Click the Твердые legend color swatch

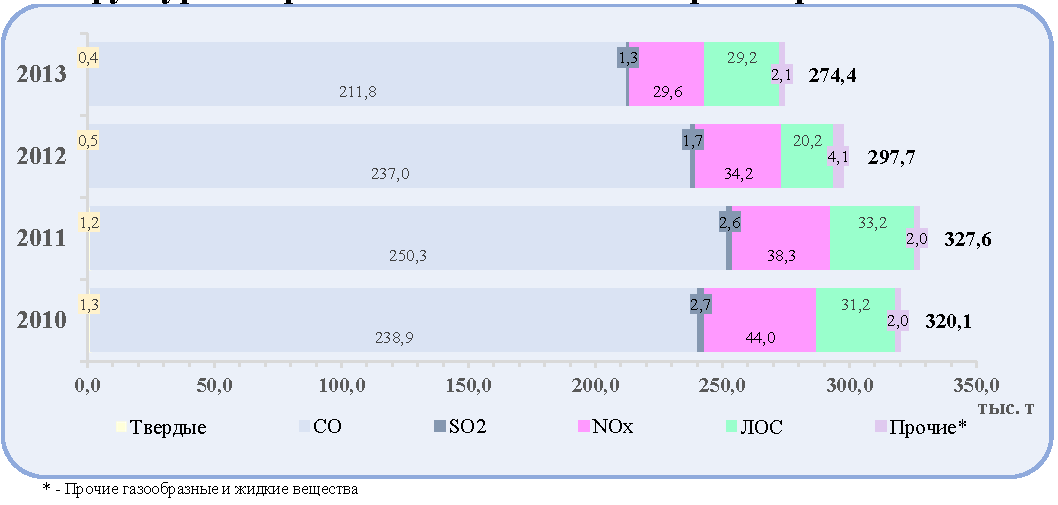pos(121,427)
